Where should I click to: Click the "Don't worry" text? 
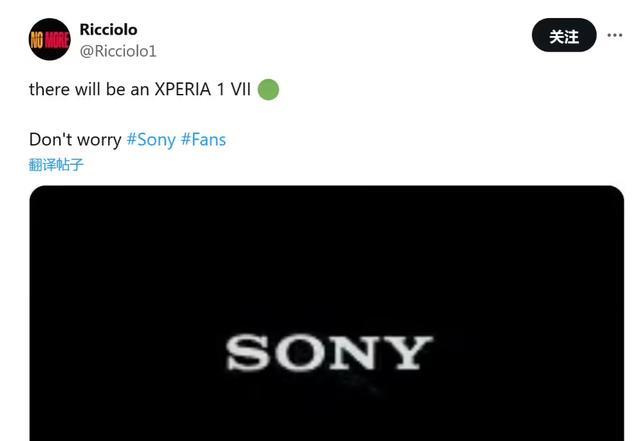75,140
